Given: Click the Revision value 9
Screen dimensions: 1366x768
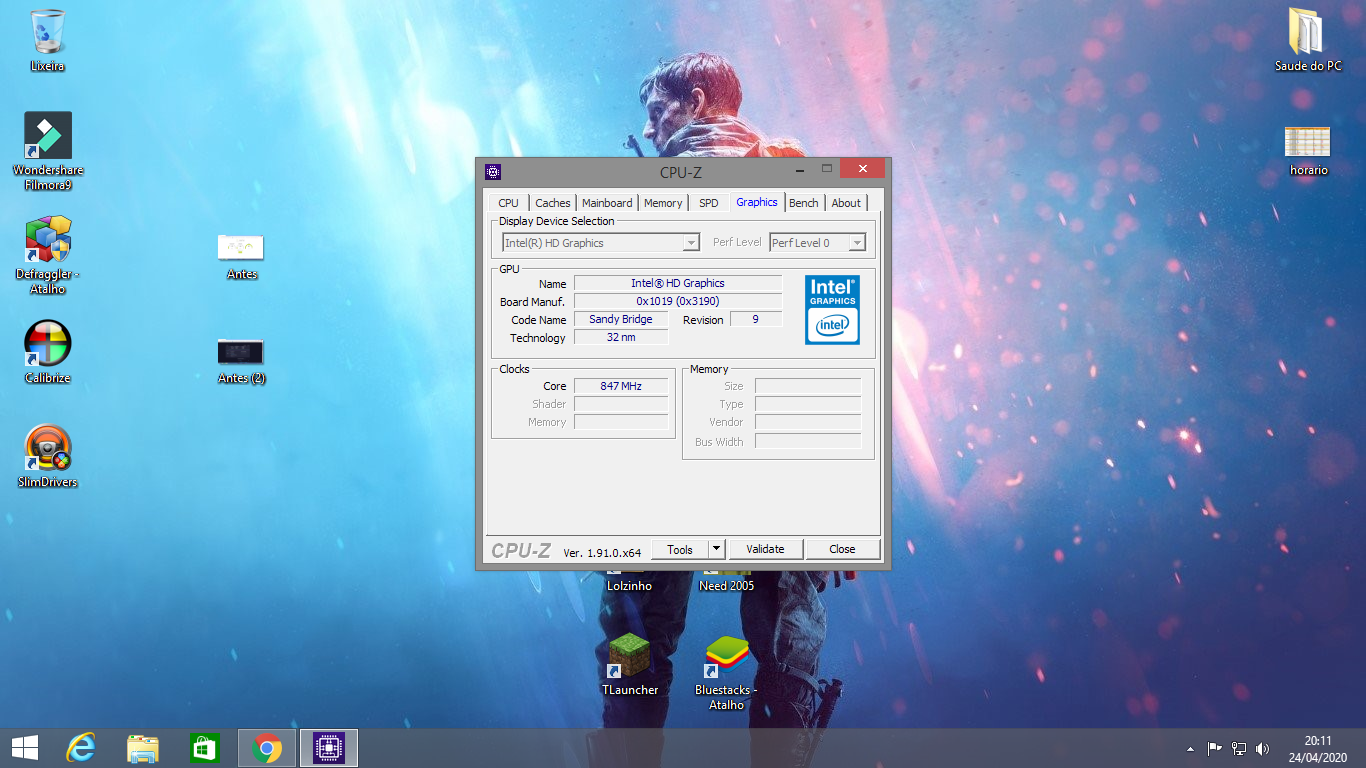Looking at the screenshot, I should (756, 320).
